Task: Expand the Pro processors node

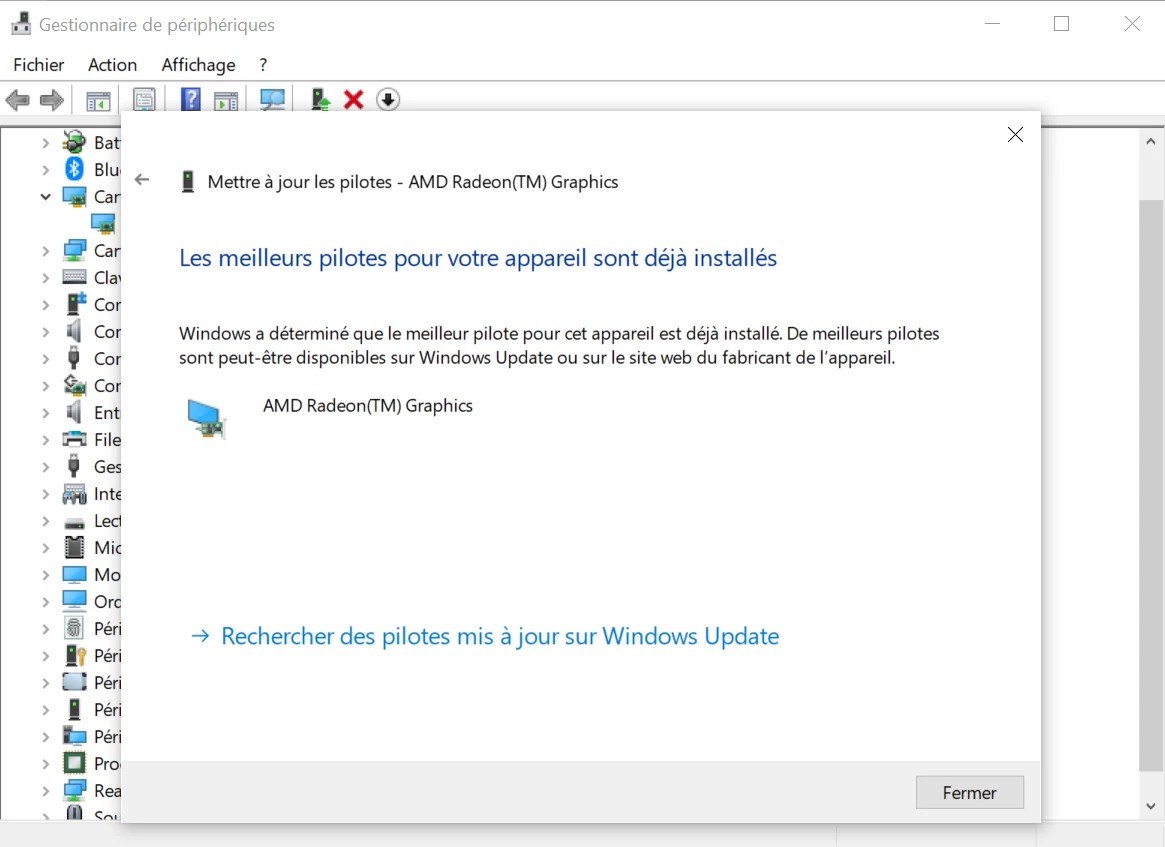Action: (x=45, y=764)
